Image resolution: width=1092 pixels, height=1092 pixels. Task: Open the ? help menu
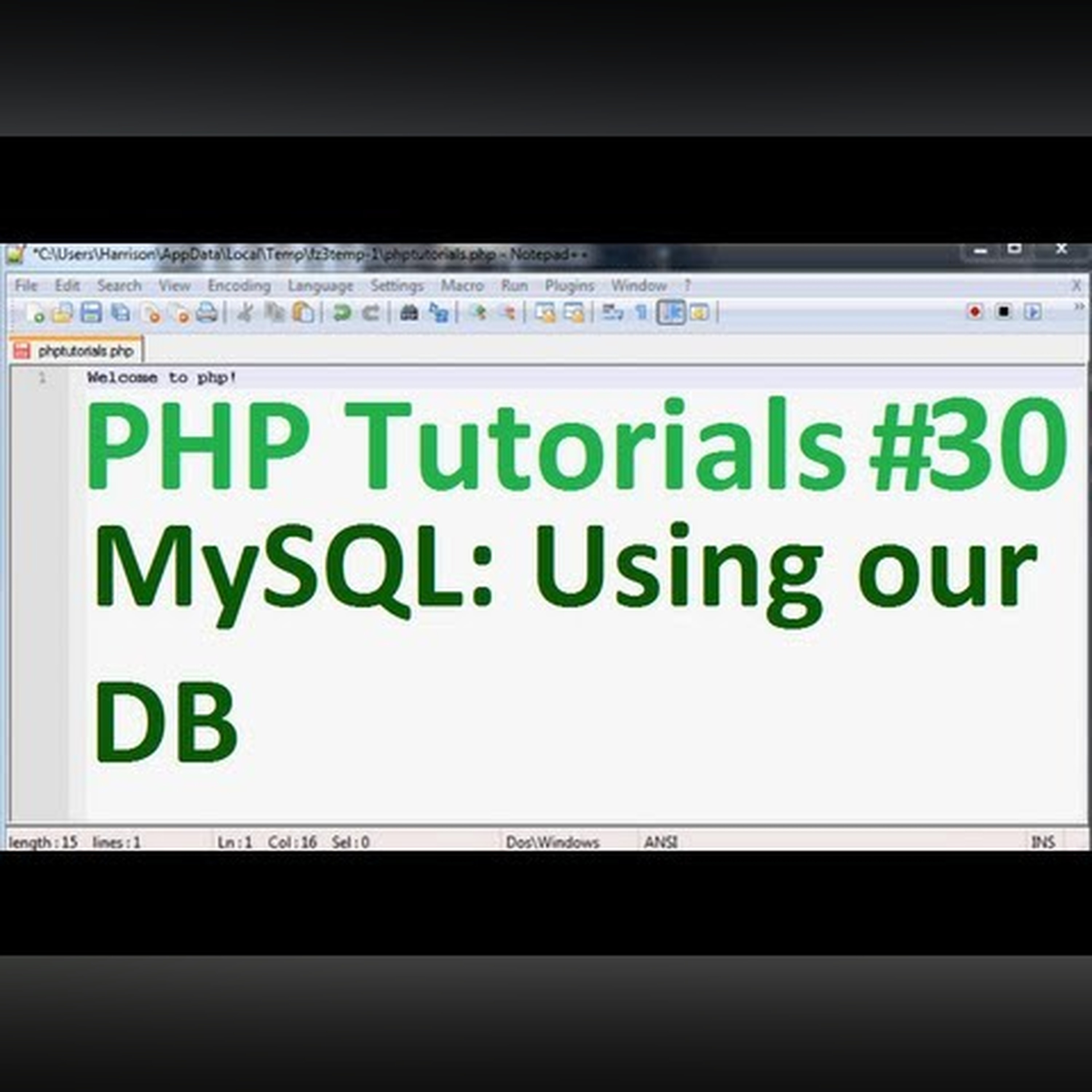point(688,285)
